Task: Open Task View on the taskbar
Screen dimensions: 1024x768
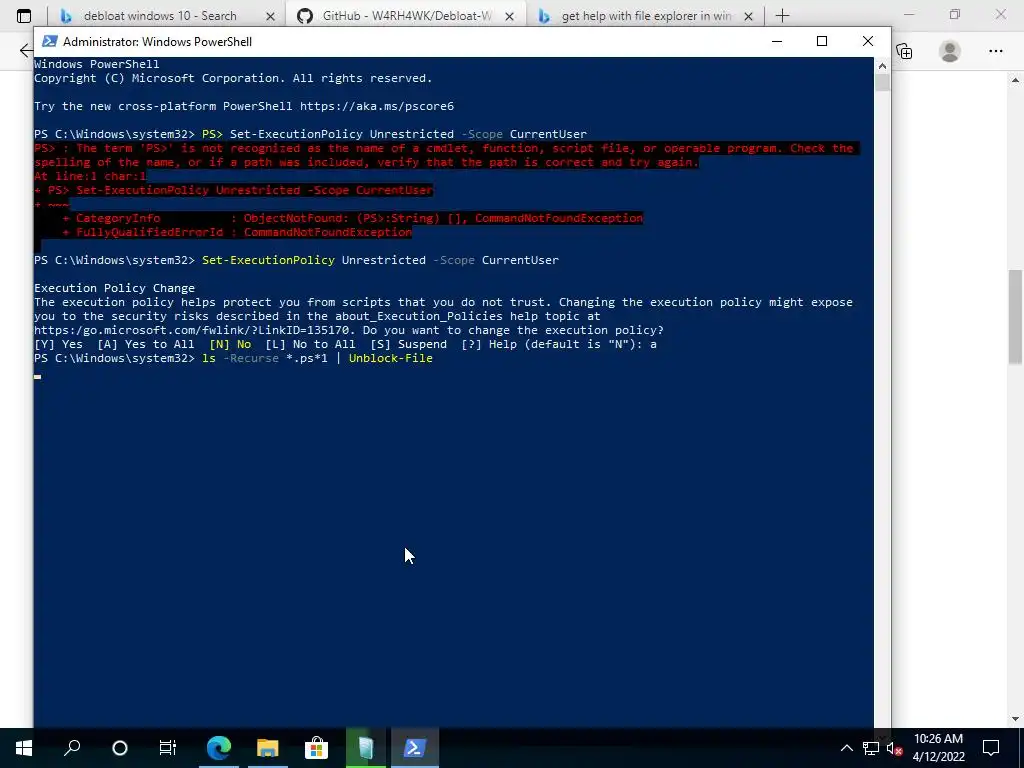Action: pyautogui.click(x=168, y=748)
